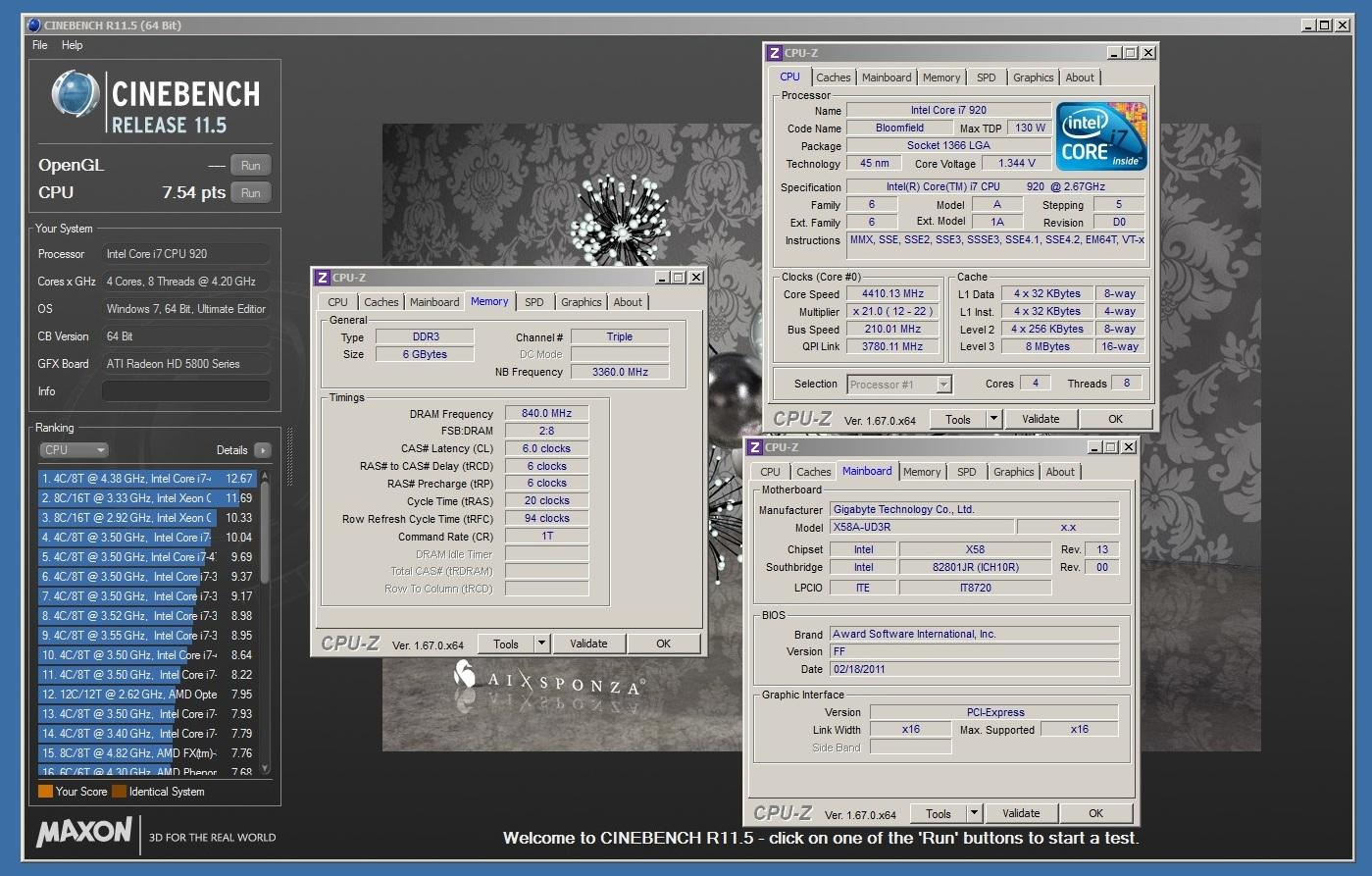Screen dimensions: 1372x876
Task: Open Memory tab in CPU-Z Mainboard window
Action: pos(922,472)
